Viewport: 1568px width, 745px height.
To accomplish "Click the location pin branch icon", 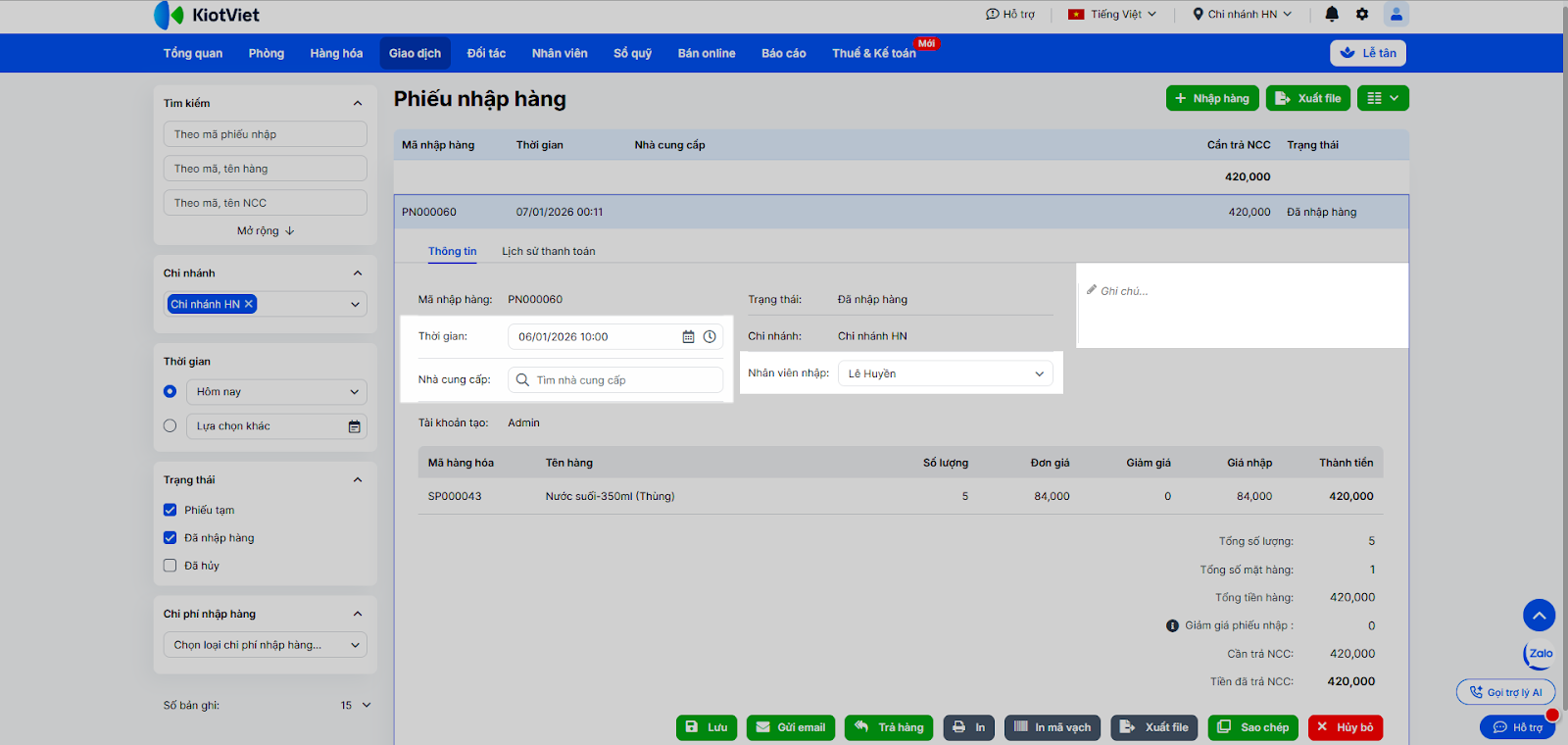I will 1198,15.
